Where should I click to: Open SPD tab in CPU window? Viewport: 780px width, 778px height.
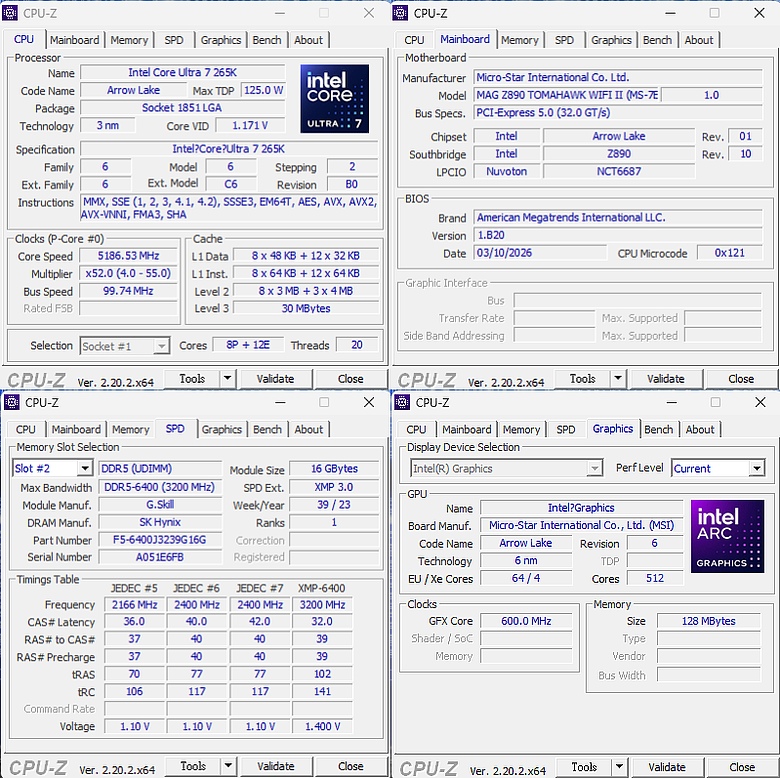[174, 40]
